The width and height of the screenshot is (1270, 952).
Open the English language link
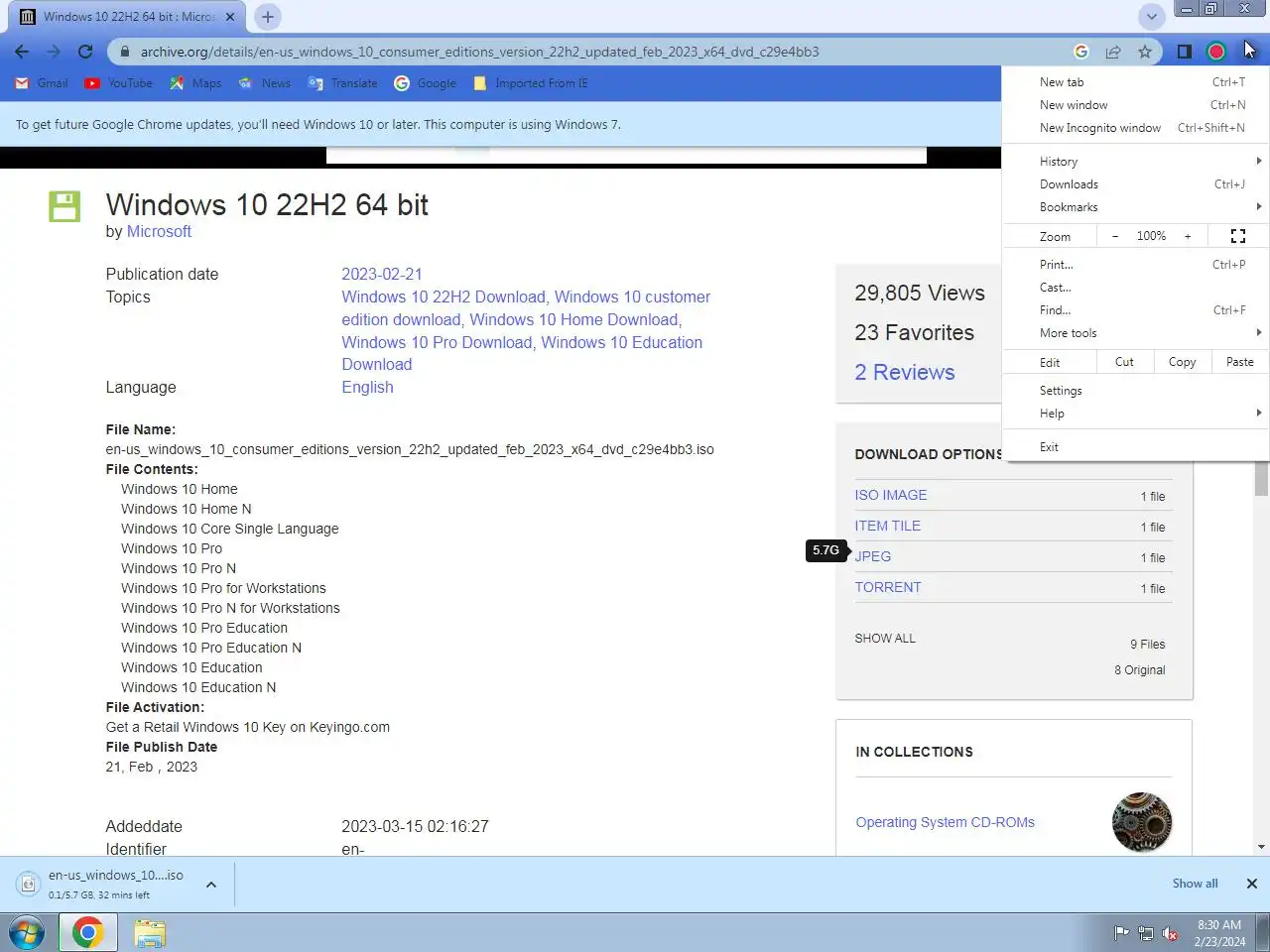367,387
